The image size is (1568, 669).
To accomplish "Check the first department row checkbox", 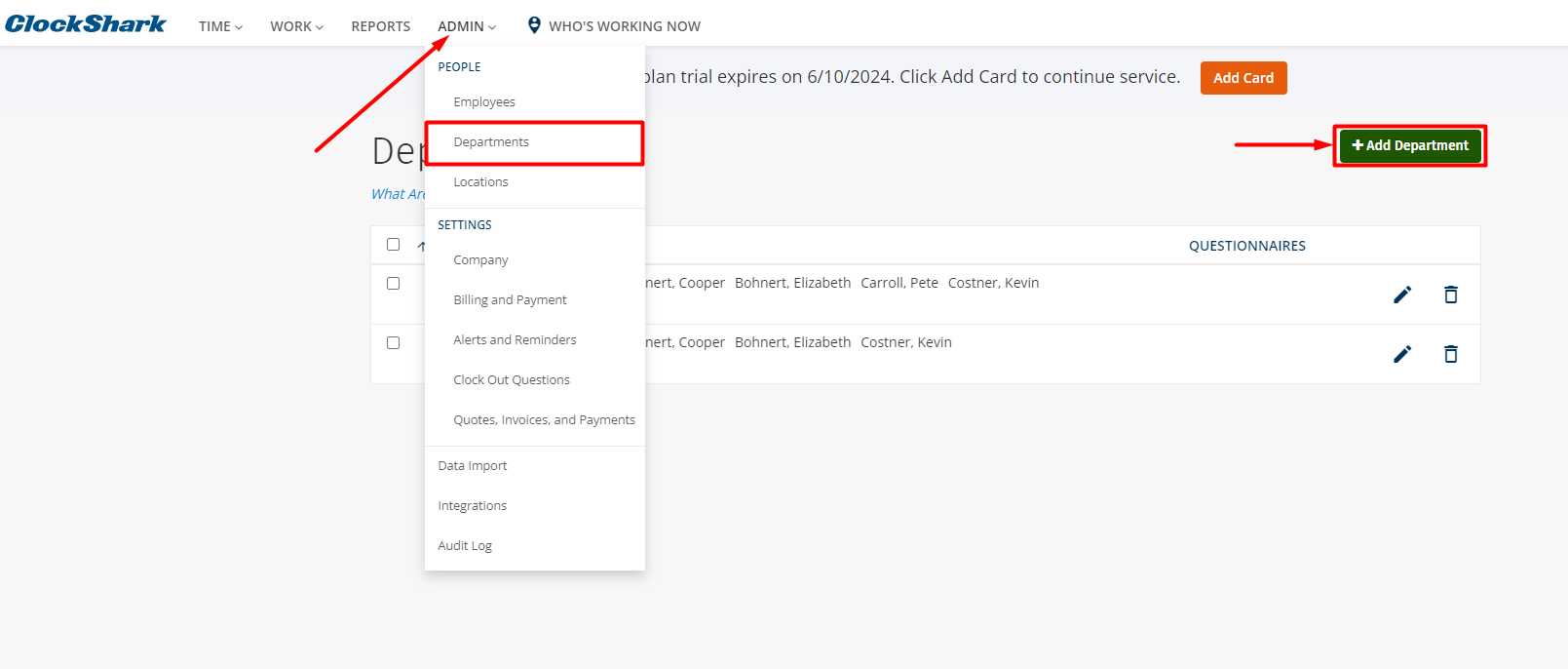I will (x=394, y=284).
